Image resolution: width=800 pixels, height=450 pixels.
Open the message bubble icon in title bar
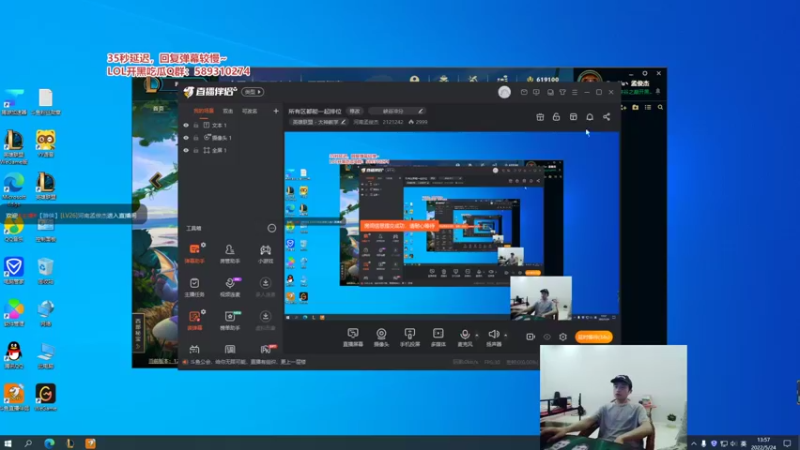(x=536, y=92)
